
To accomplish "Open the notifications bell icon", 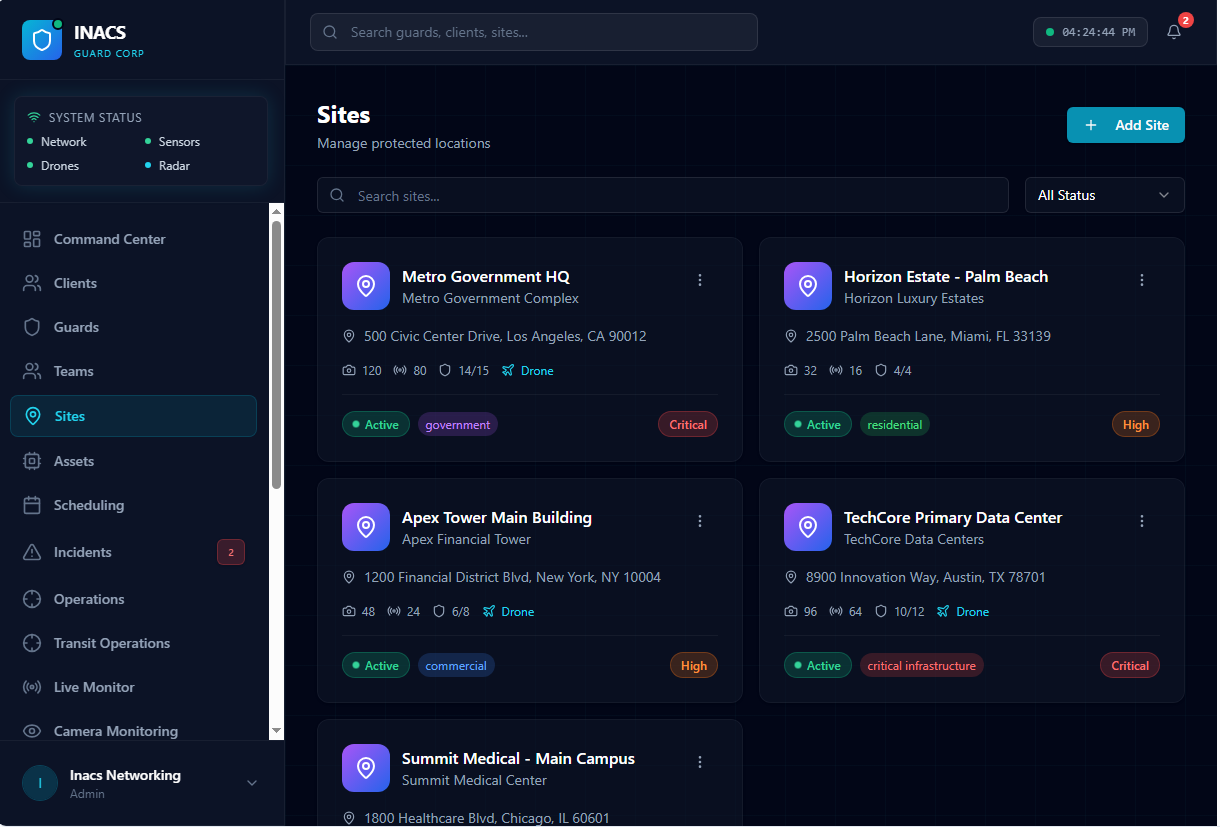I will point(1174,32).
